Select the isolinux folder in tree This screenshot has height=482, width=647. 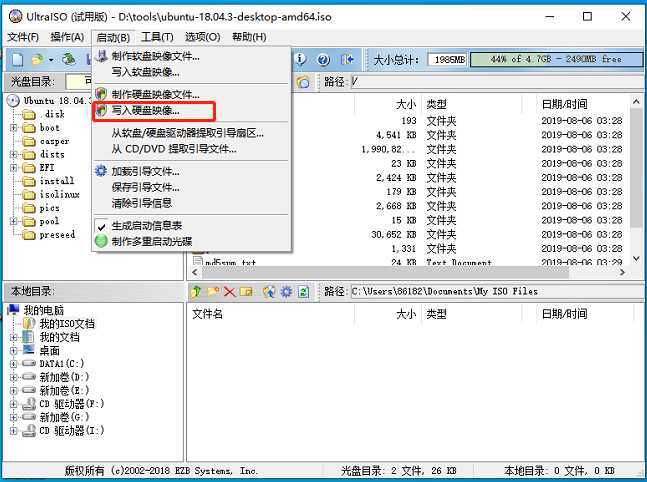pyautogui.click(x=59, y=194)
